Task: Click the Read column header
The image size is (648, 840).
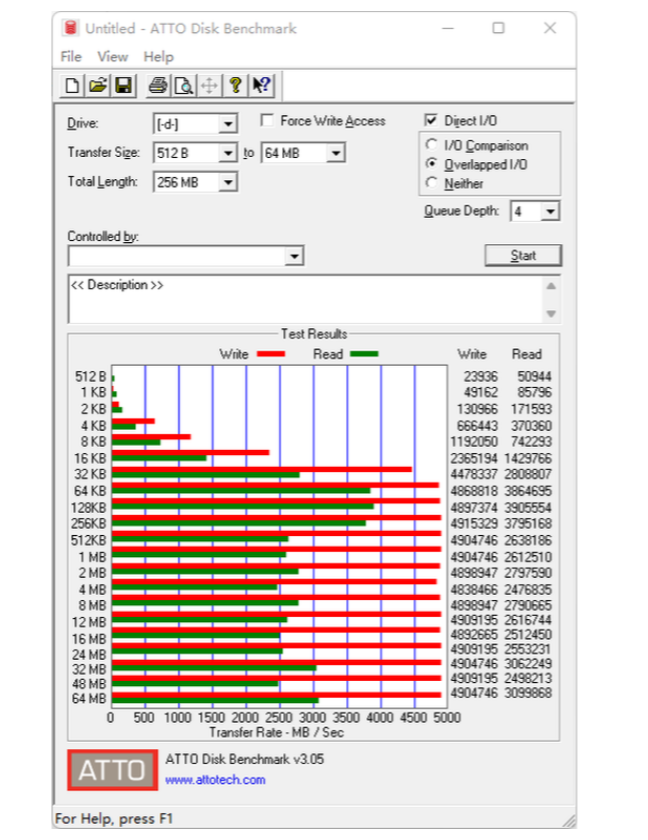Action: pyautogui.click(x=527, y=354)
